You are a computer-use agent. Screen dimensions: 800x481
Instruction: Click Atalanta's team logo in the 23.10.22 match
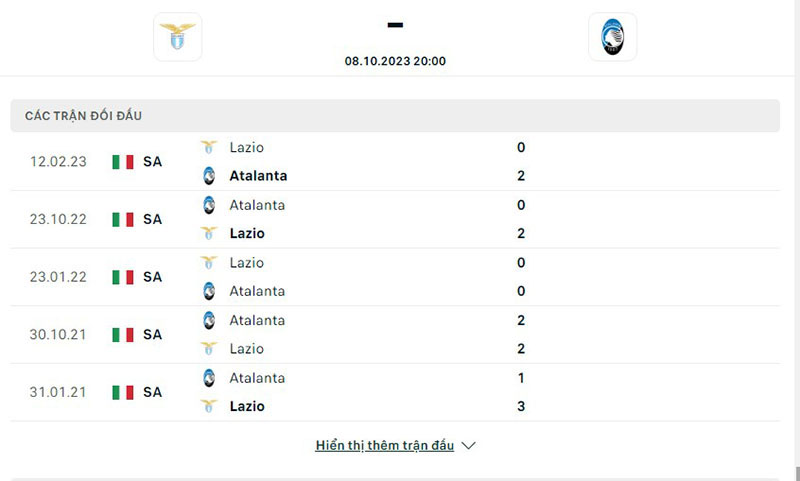point(209,205)
